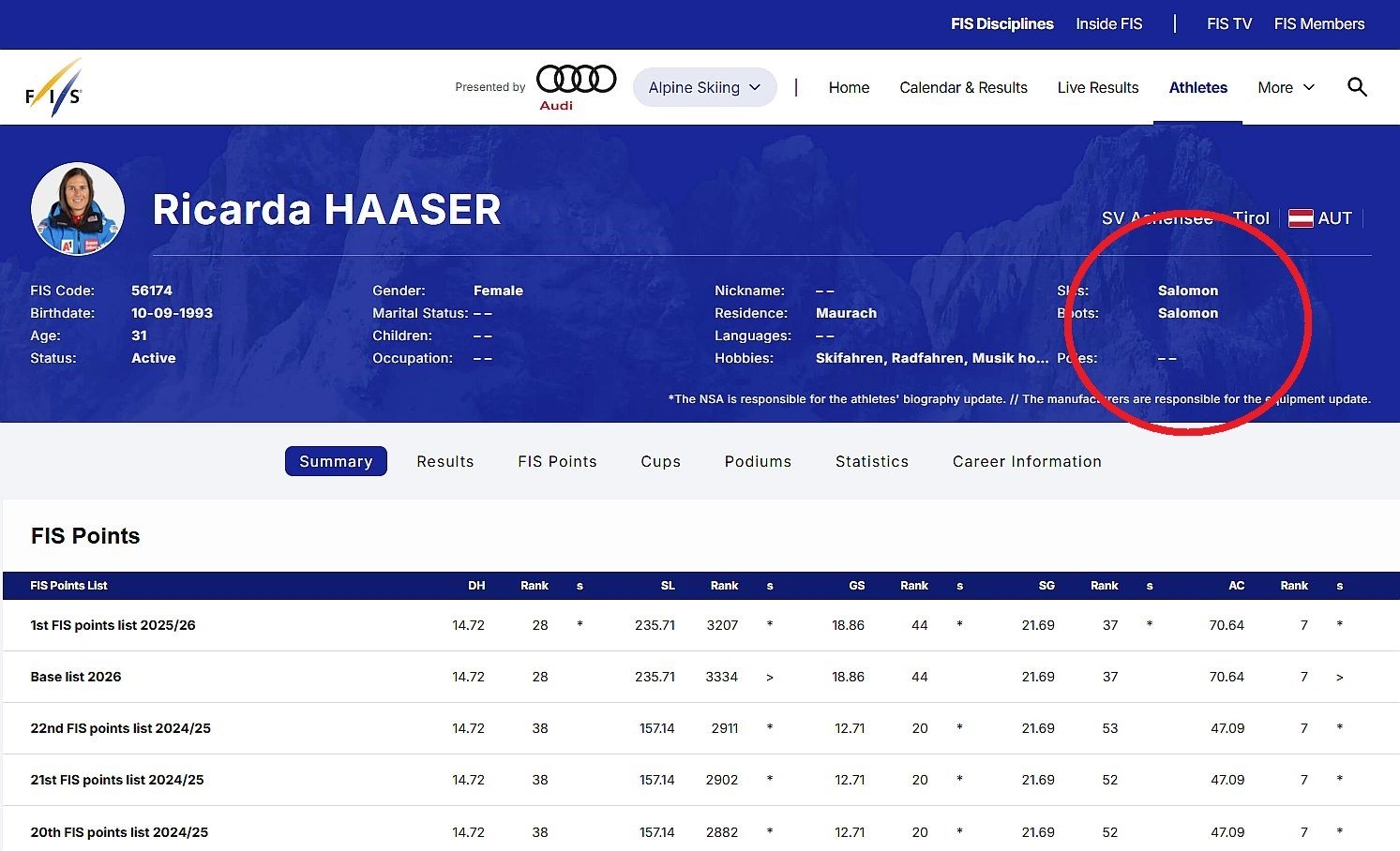Click Ricarda Haaser's profile photo
Viewport: 1400px width, 851px height.
point(78,209)
